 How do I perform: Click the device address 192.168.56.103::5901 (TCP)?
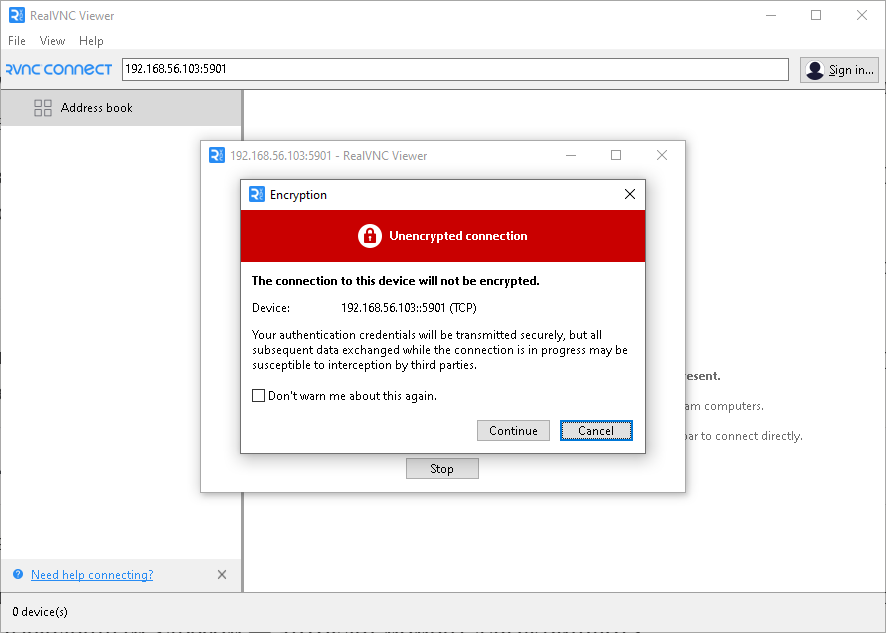(x=409, y=308)
